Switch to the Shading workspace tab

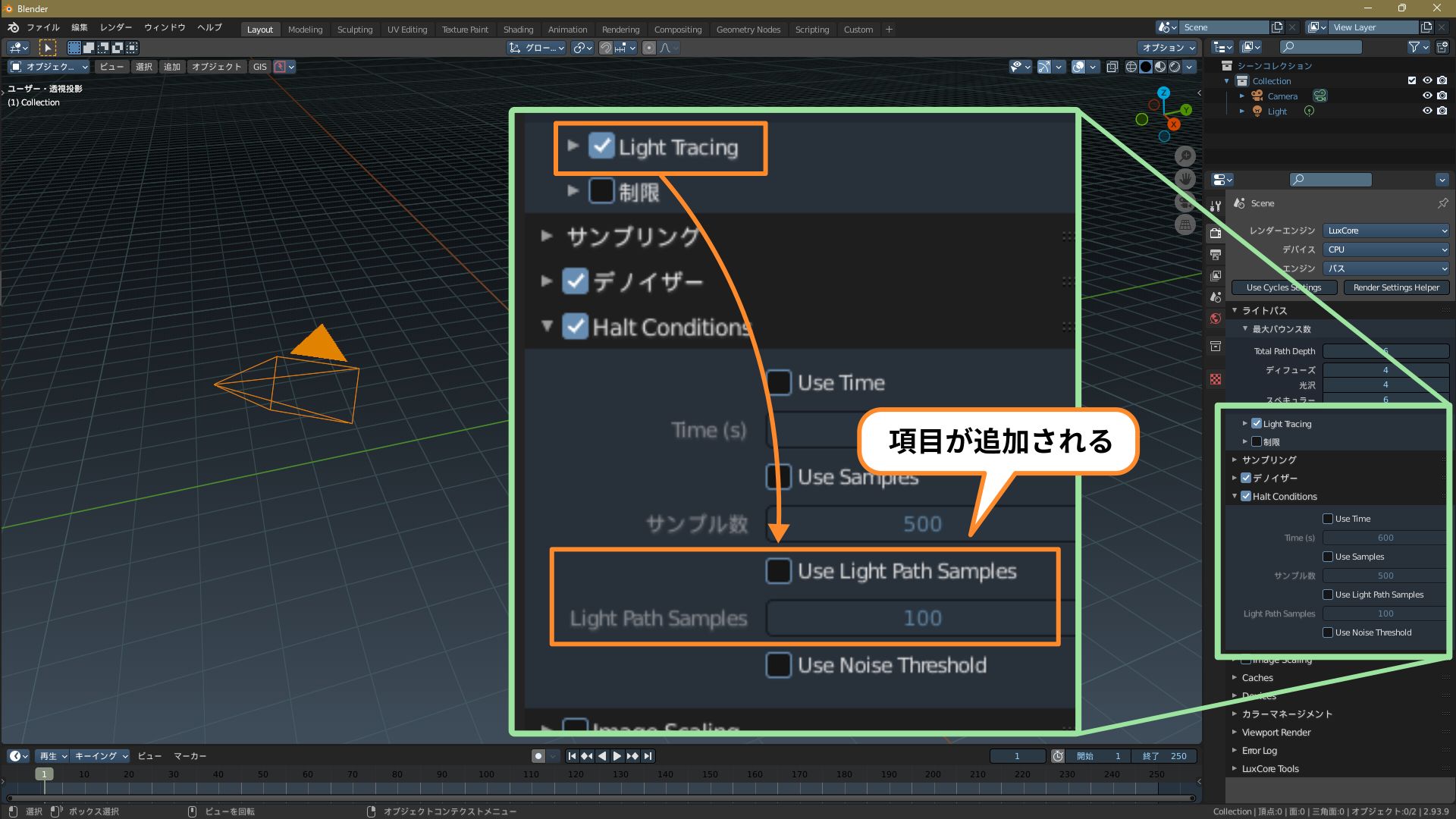click(x=518, y=30)
